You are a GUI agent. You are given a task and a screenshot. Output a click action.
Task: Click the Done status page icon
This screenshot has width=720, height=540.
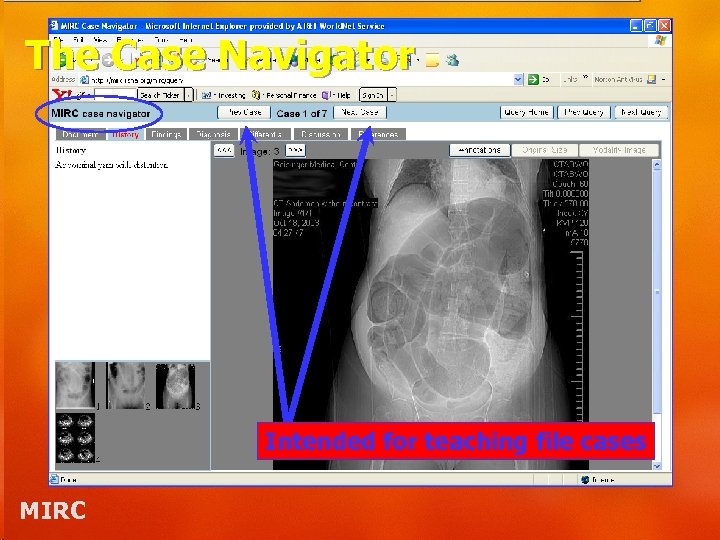[x=54, y=479]
